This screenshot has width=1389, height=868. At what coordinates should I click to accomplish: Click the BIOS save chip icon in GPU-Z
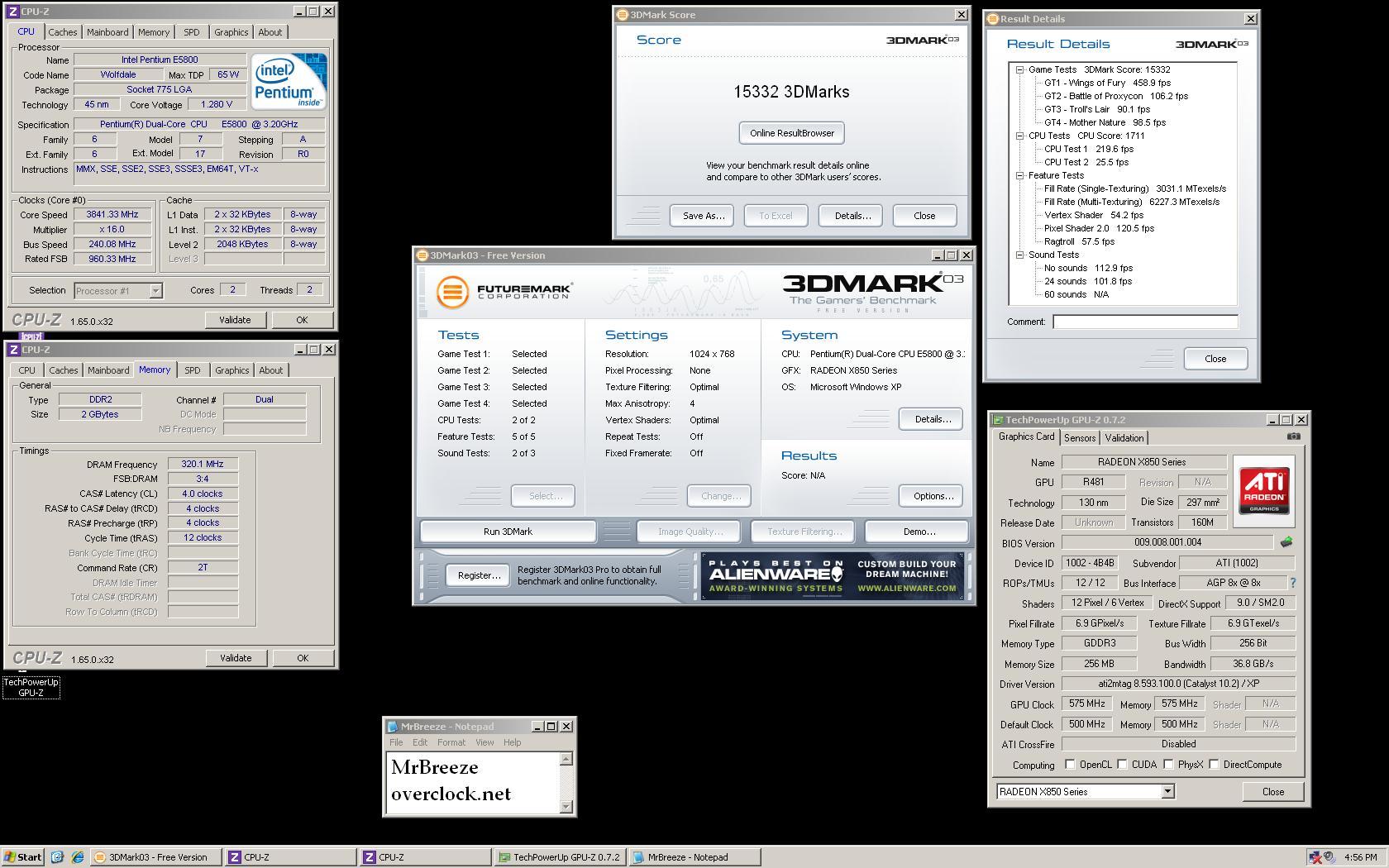click(1286, 542)
